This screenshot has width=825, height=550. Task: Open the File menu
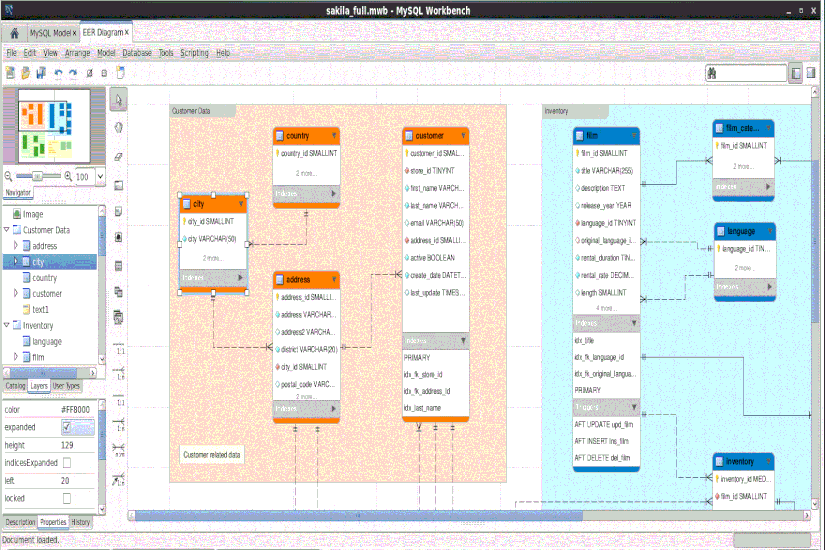coord(12,53)
